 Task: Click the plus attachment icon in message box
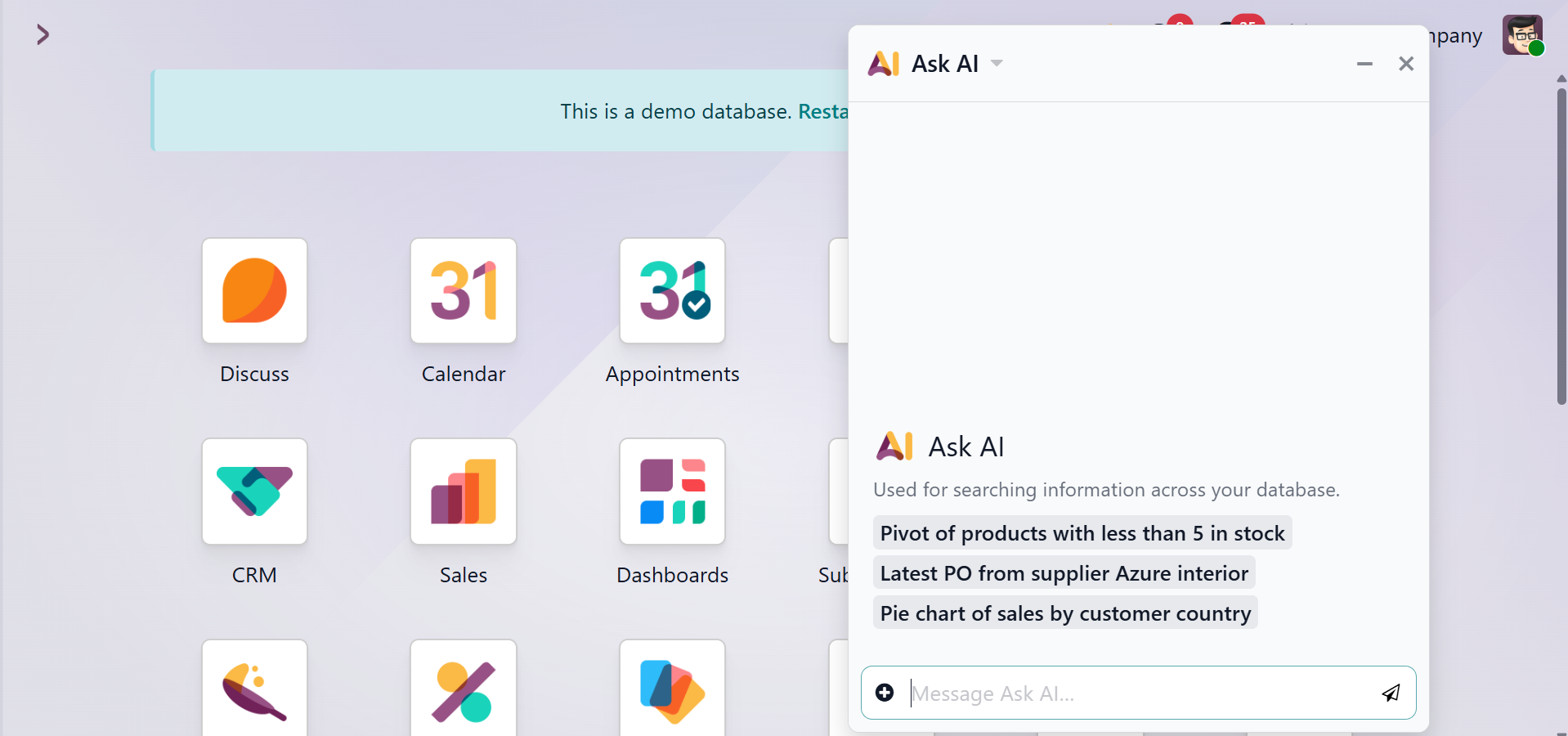885,693
